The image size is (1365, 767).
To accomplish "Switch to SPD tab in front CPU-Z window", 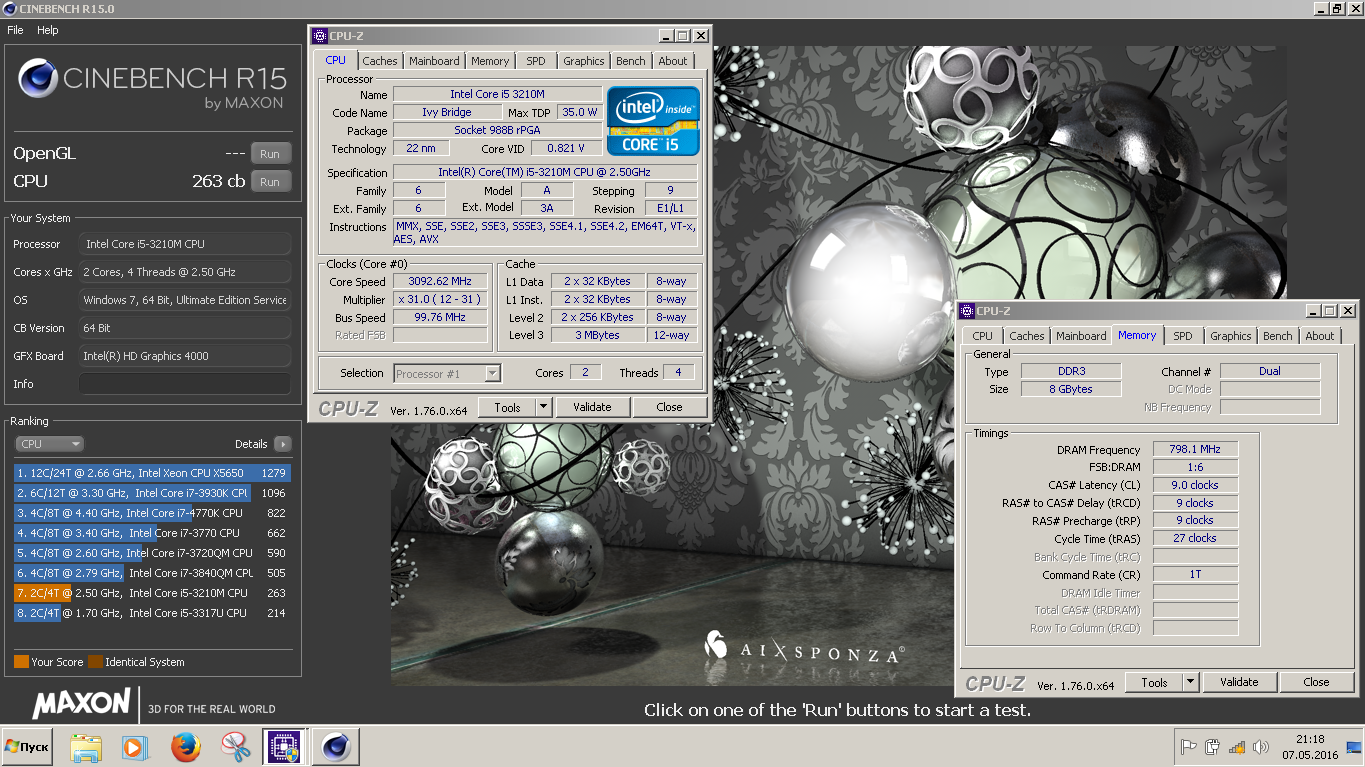I will click(536, 61).
